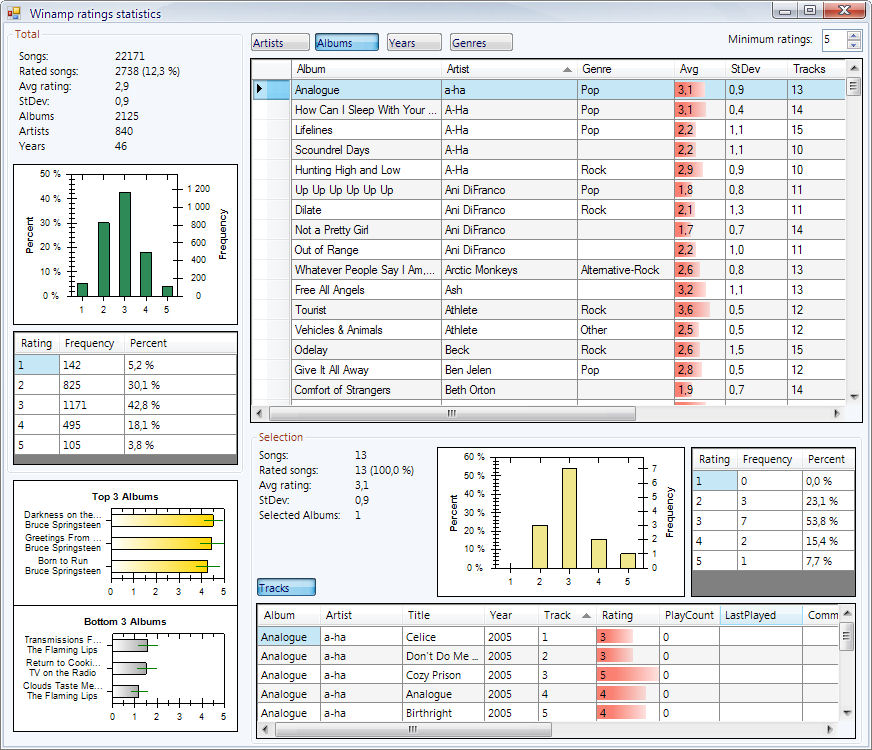Click the 'Darkness on the...' top album bar
The image size is (872, 750).
pos(162,520)
